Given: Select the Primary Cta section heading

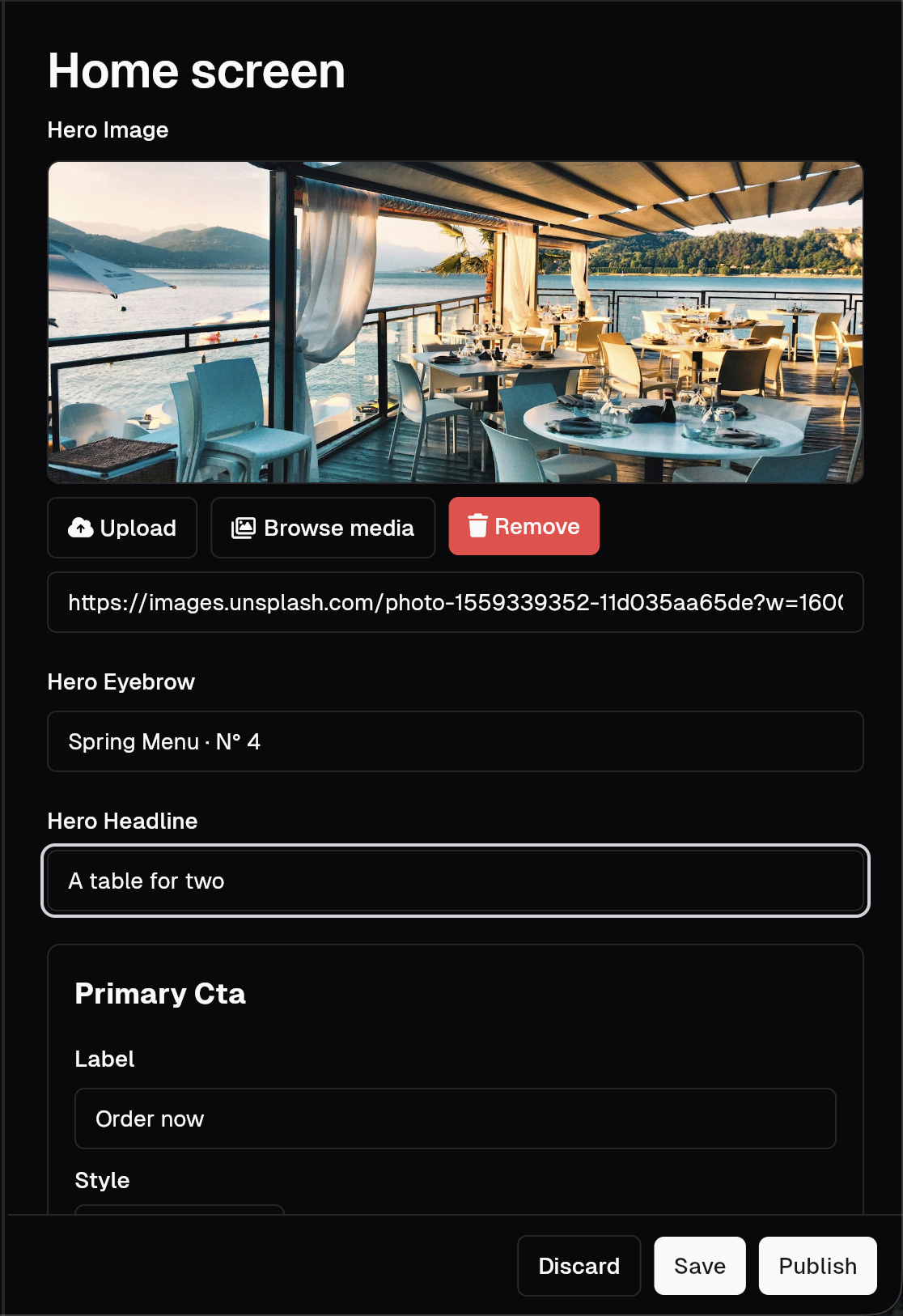Looking at the screenshot, I should [x=160, y=993].
